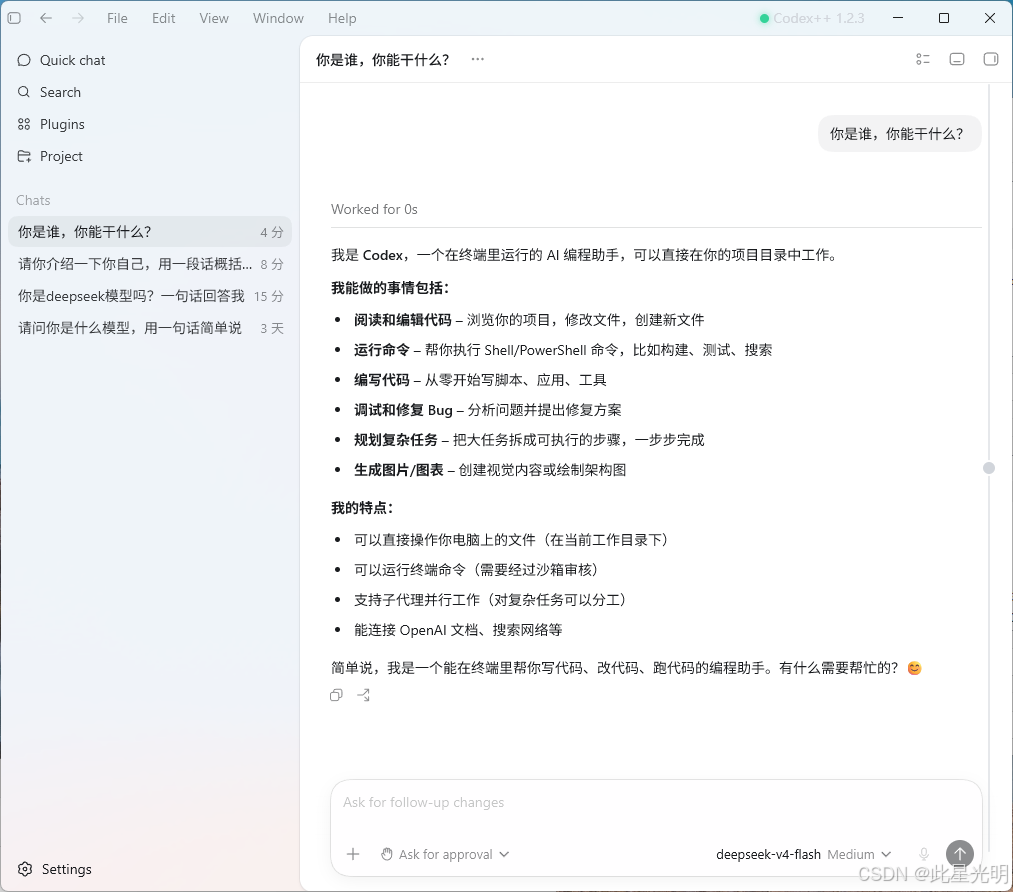Click the 'Chats' section header
The width and height of the screenshot is (1013, 892).
(33, 200)
